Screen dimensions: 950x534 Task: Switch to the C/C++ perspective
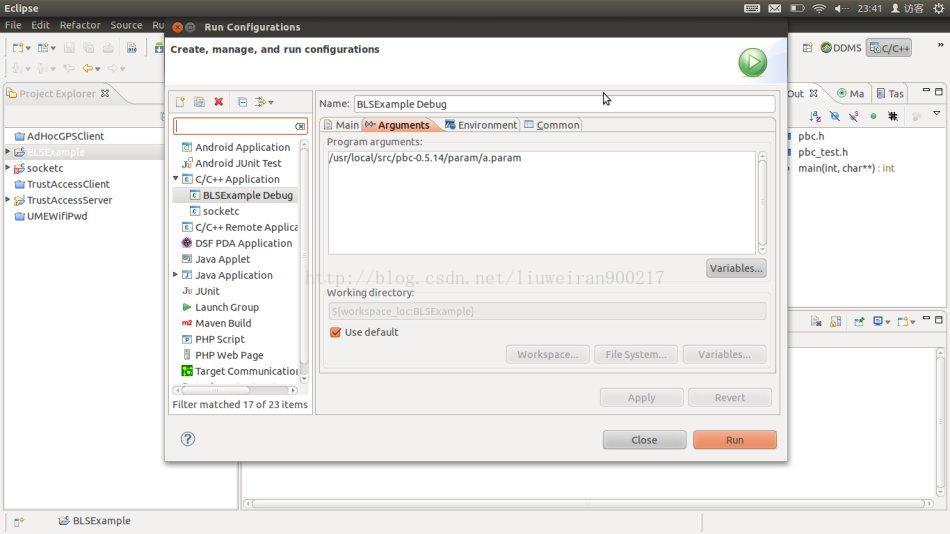pos(889,48)
